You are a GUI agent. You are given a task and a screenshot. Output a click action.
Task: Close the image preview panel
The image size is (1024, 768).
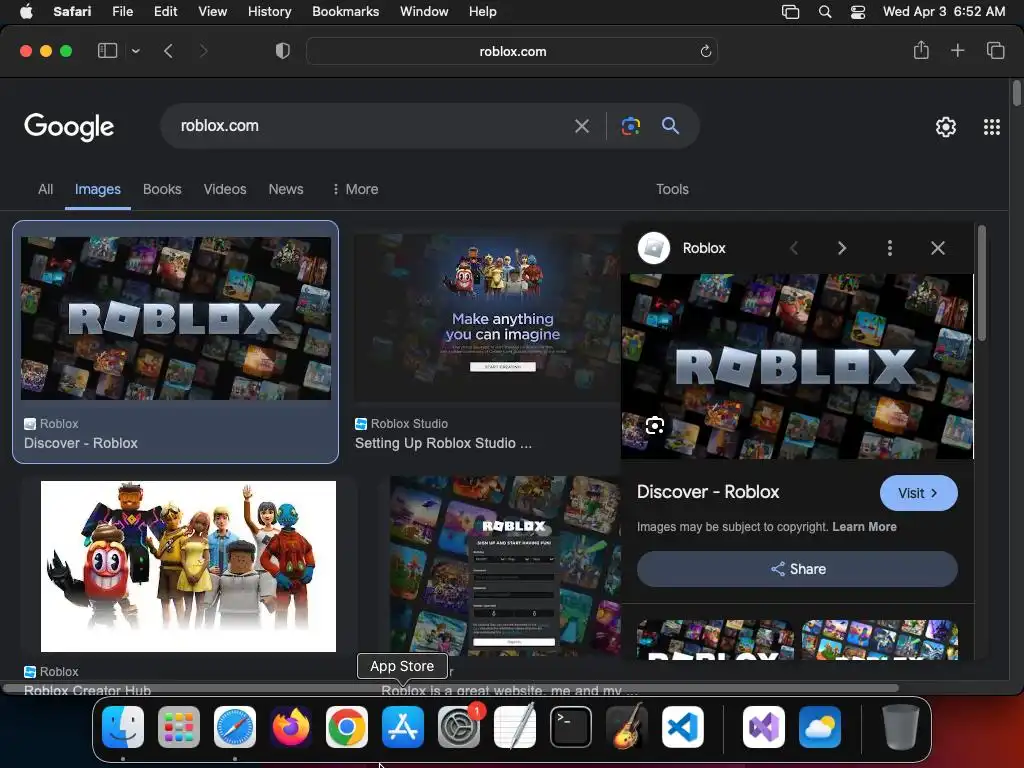pos(938,248)
